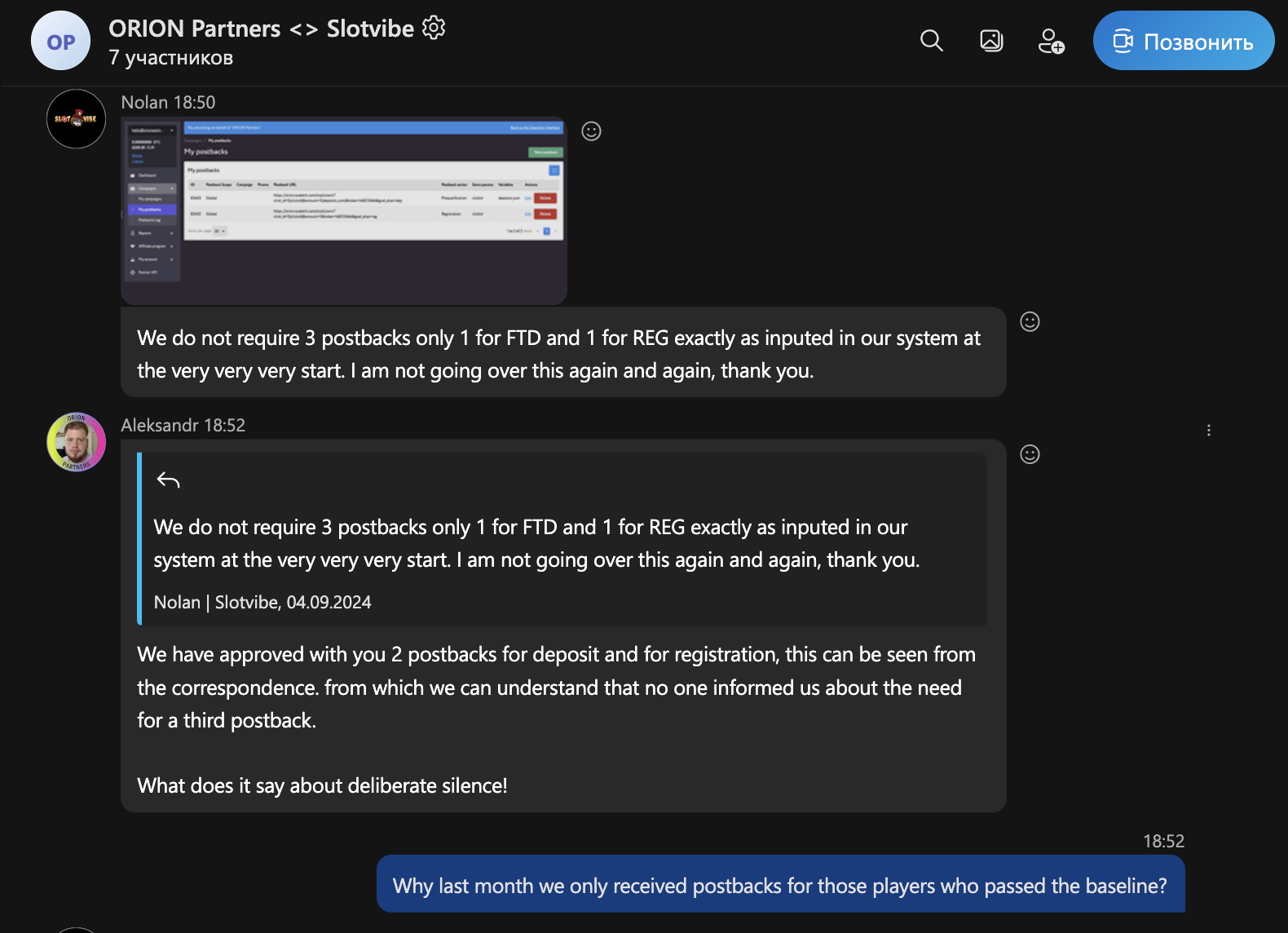Open the chat media gallery
Screen dimensions: 1288x933
click(x=991, y=41)
